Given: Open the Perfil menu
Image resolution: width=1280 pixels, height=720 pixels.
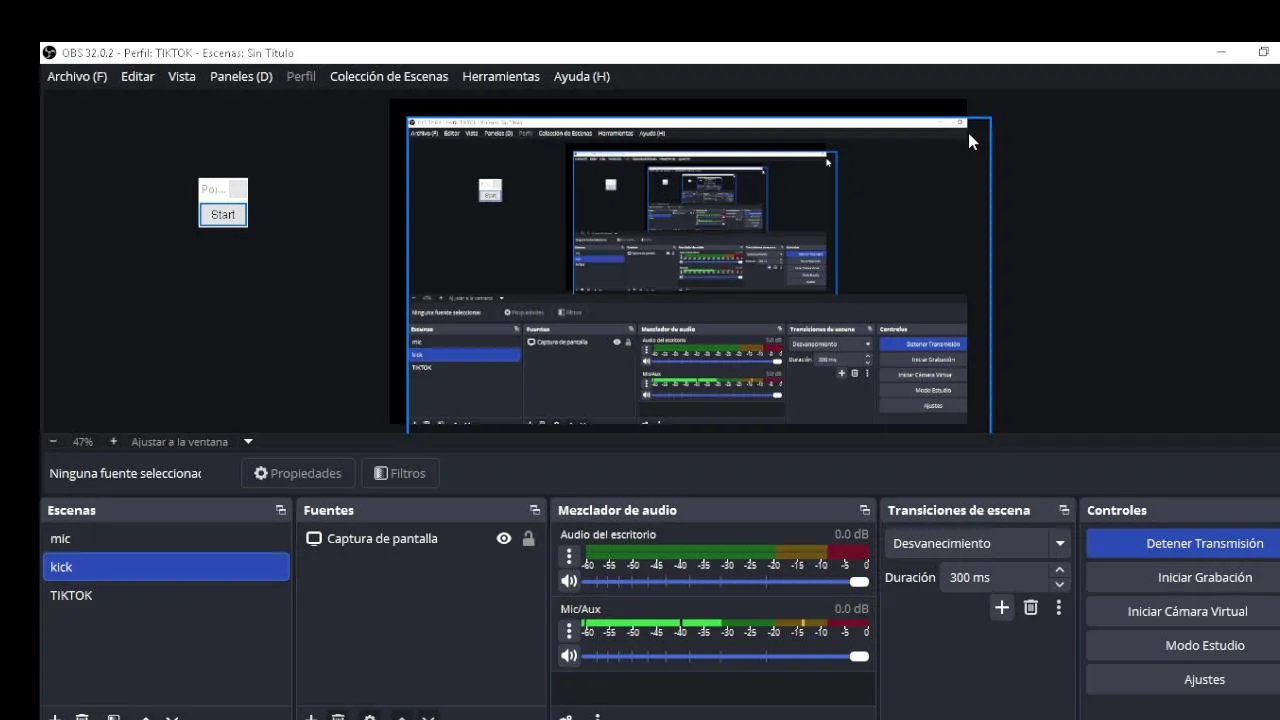Looking at the screenshot, I should [301, 76].
